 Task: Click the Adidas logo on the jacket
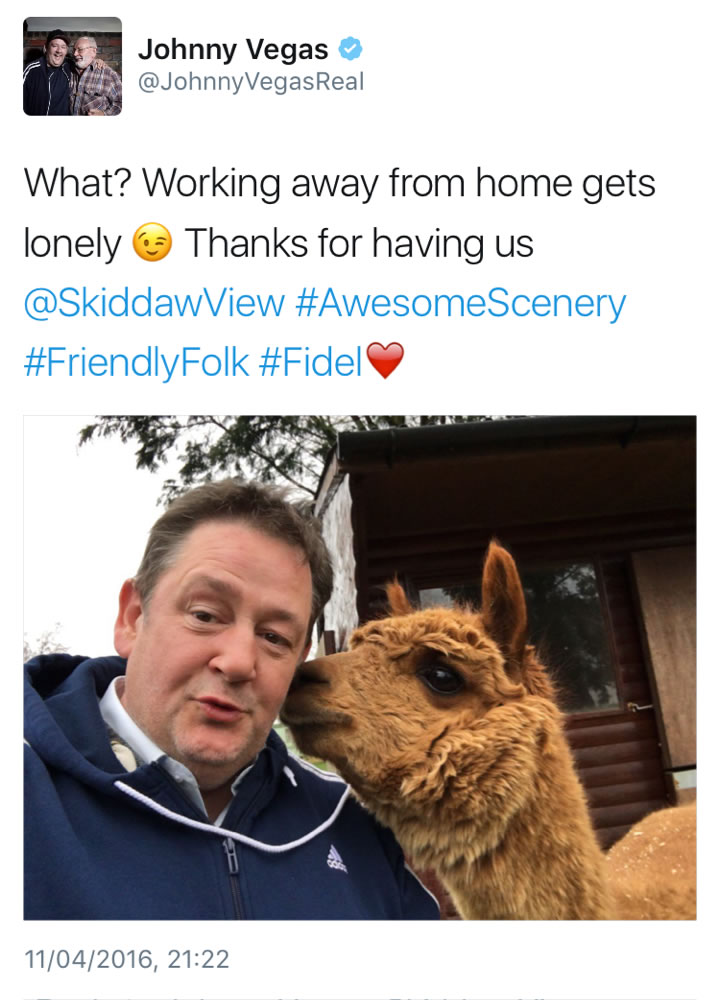pyautogui.click(x=336, y=858)
